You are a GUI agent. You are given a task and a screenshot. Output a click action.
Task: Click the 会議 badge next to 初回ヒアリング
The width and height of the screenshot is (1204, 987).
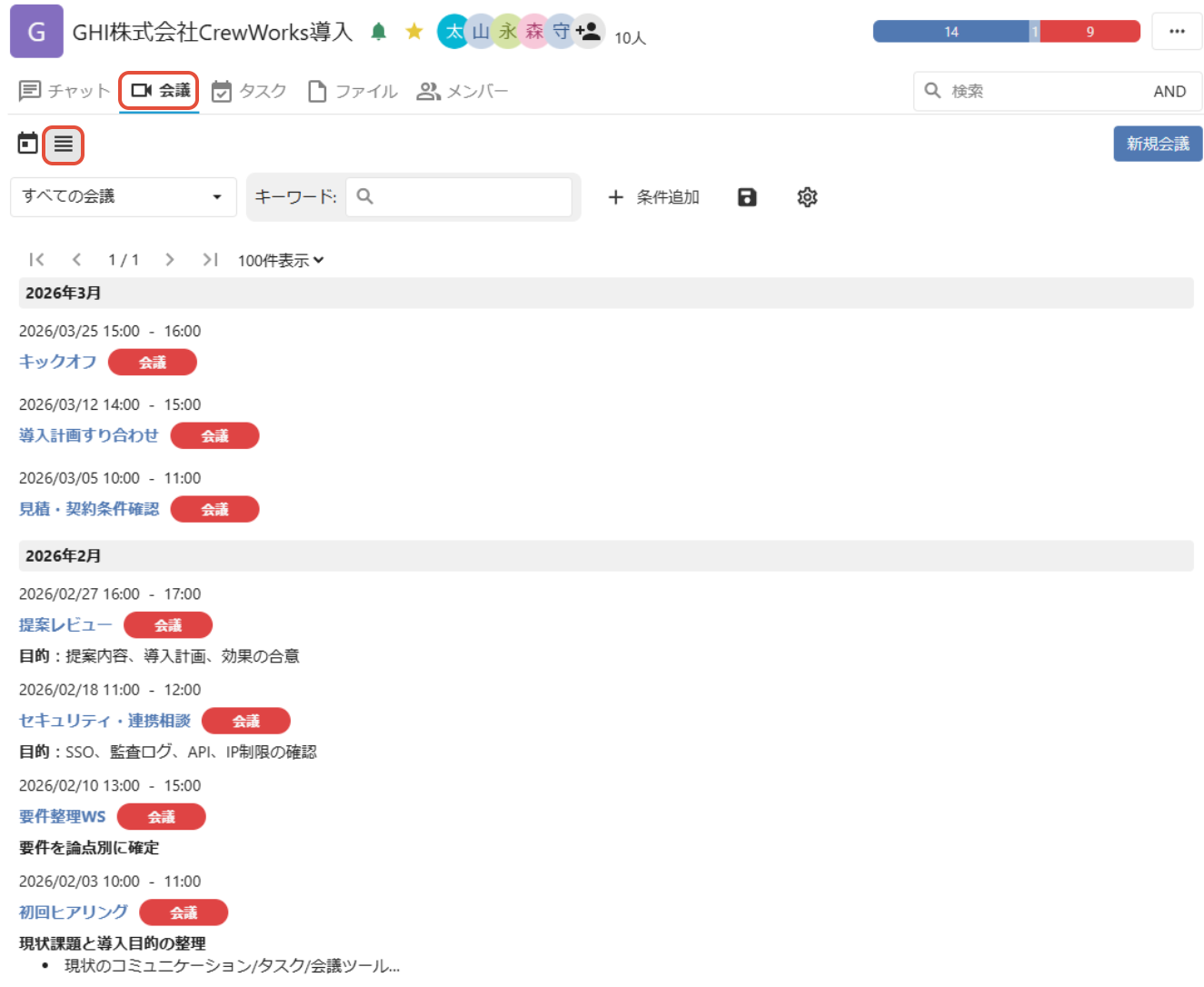(x=184, y=912)
